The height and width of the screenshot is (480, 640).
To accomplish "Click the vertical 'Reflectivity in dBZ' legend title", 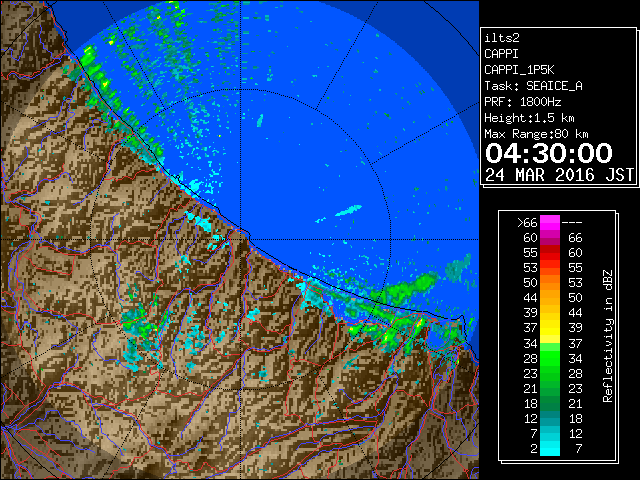I will click(x=607, y=336).
